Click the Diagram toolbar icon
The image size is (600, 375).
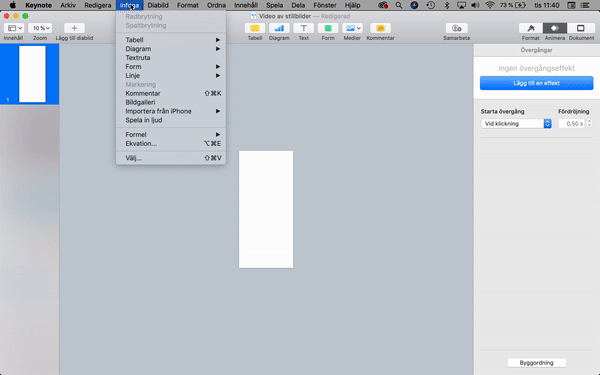pos(279,28)
